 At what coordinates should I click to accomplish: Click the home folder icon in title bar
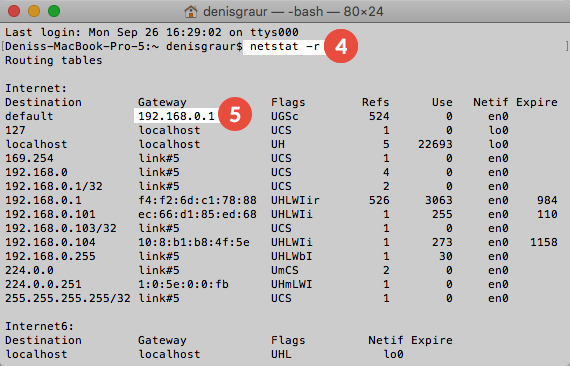[191, 12]
